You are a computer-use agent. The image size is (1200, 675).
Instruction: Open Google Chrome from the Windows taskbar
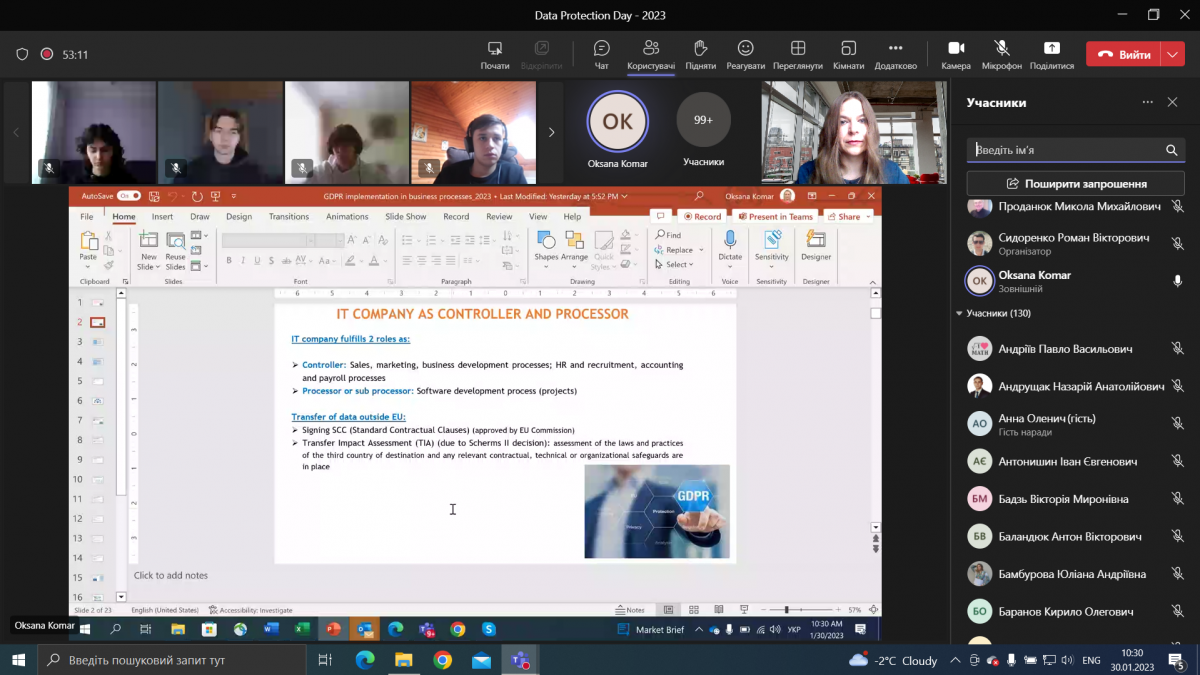point(443,660)
